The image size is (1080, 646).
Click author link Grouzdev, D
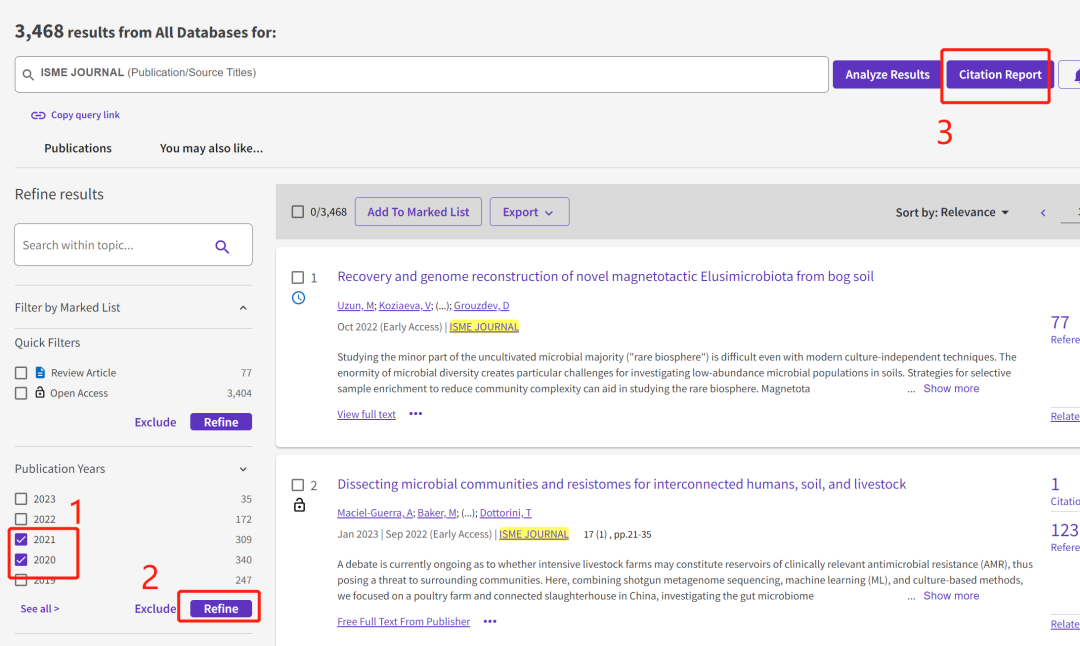pos(481,305)
